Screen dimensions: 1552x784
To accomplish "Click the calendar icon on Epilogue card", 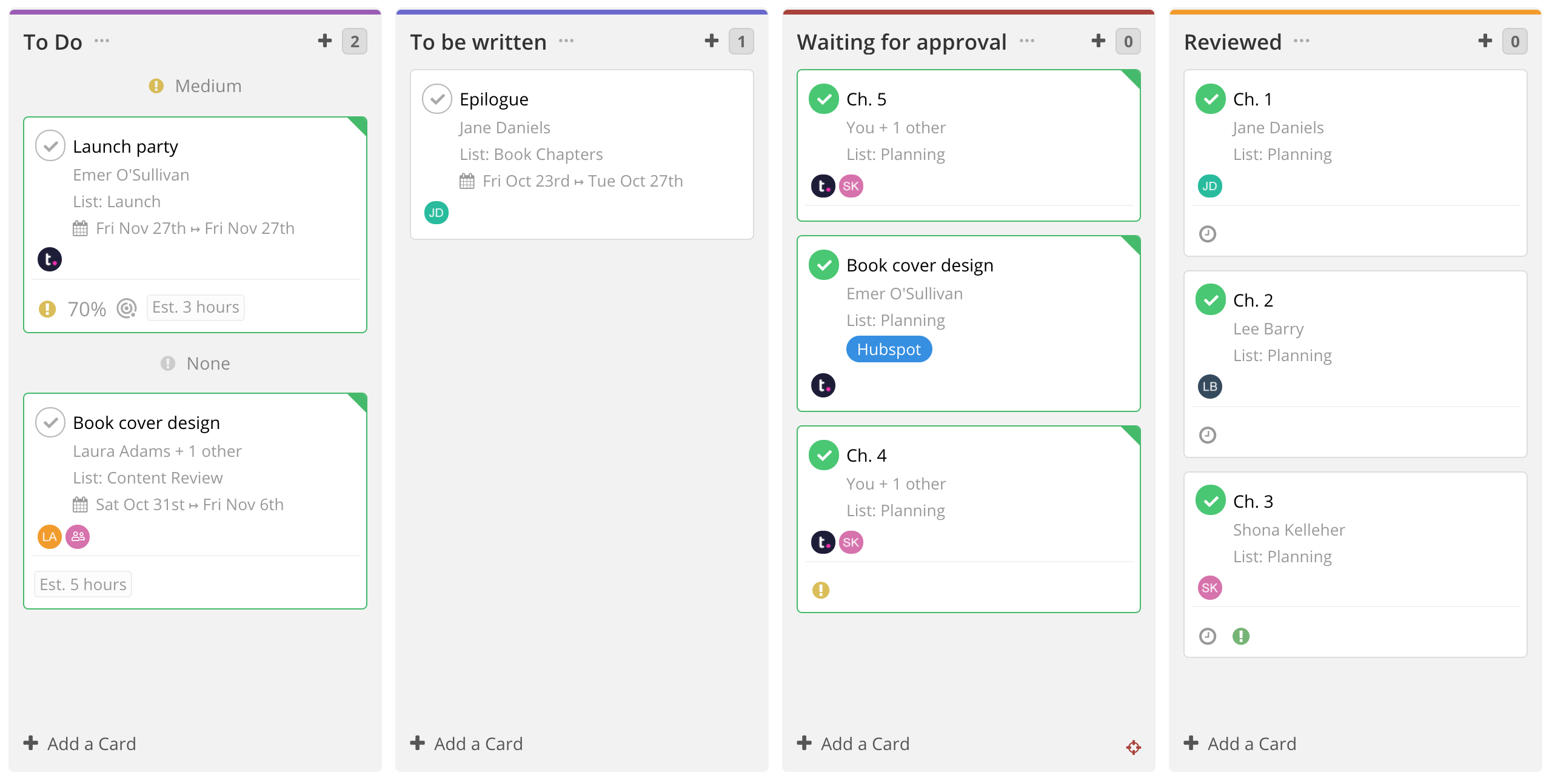I will pos(466,180).
